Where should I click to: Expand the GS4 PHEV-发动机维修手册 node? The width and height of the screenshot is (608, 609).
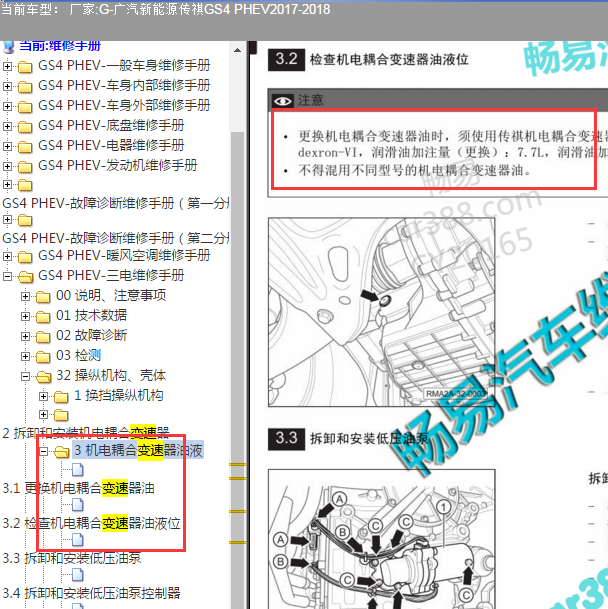(7, 166)
